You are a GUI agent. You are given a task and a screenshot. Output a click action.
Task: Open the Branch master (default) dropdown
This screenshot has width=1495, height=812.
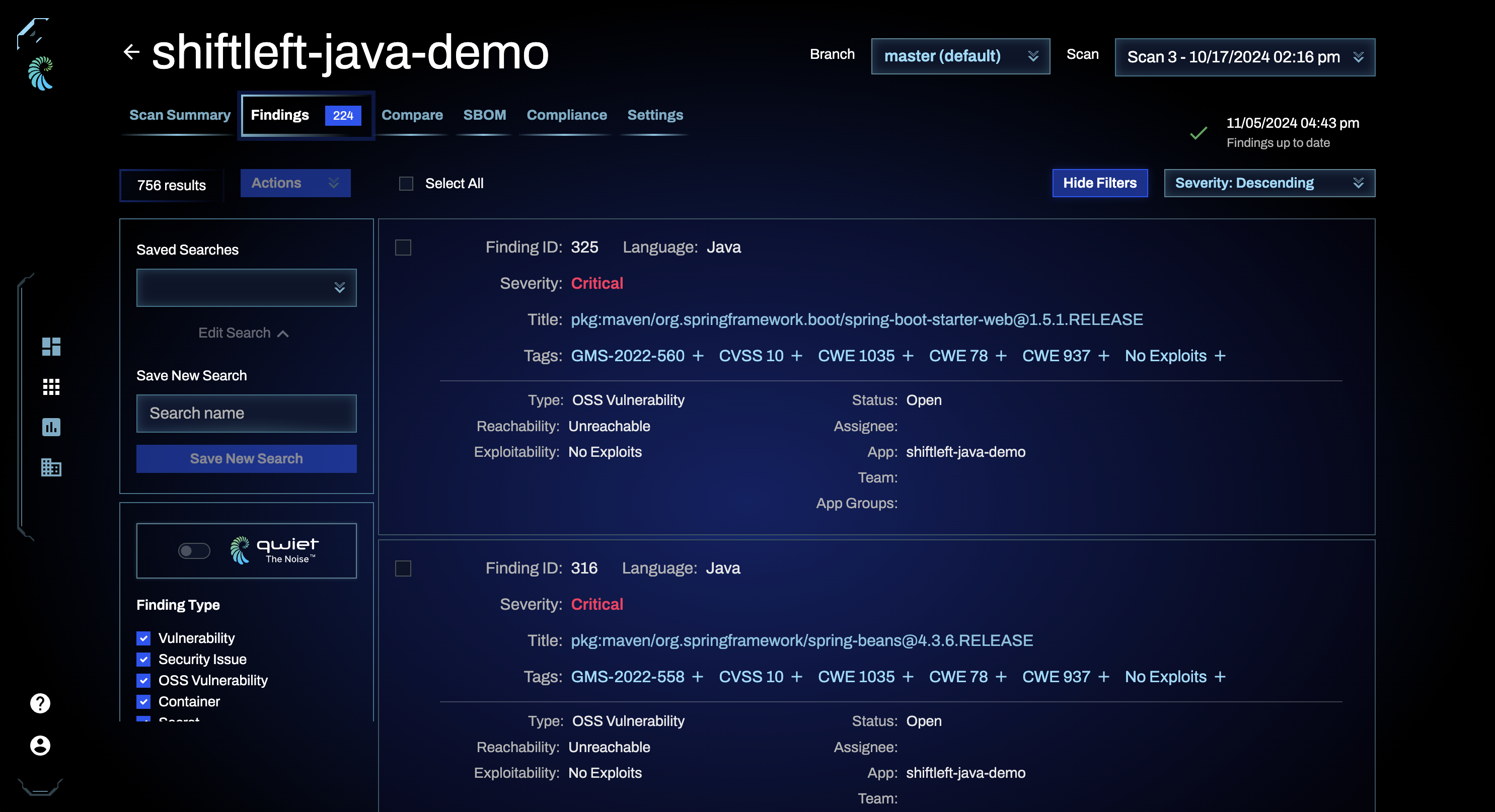pos(960,56)
